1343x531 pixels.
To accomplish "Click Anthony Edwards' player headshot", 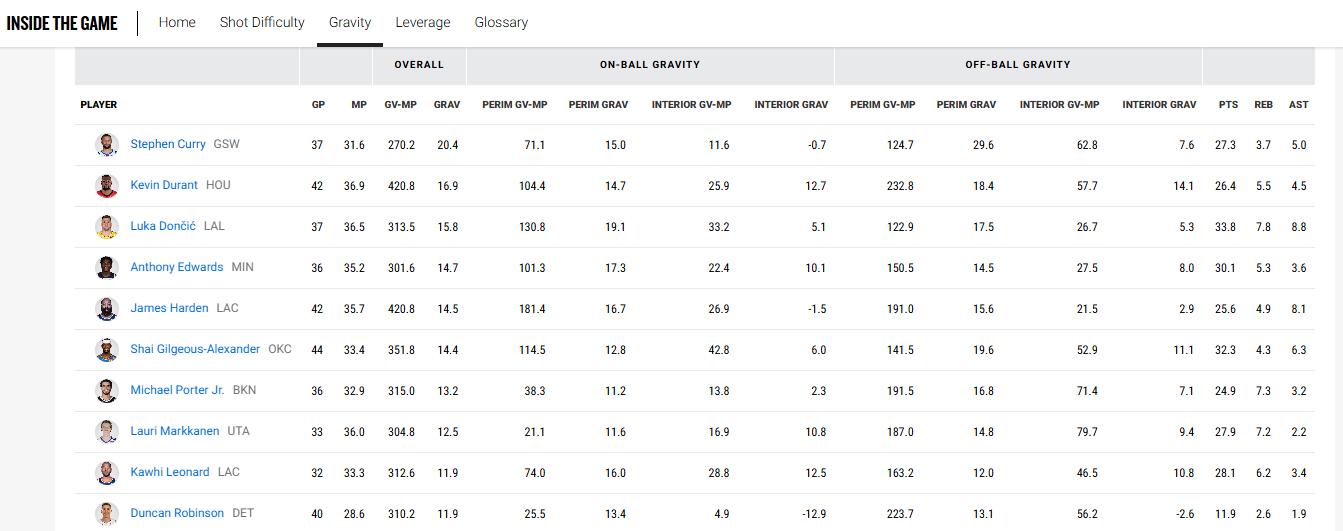I will (107, 268).
